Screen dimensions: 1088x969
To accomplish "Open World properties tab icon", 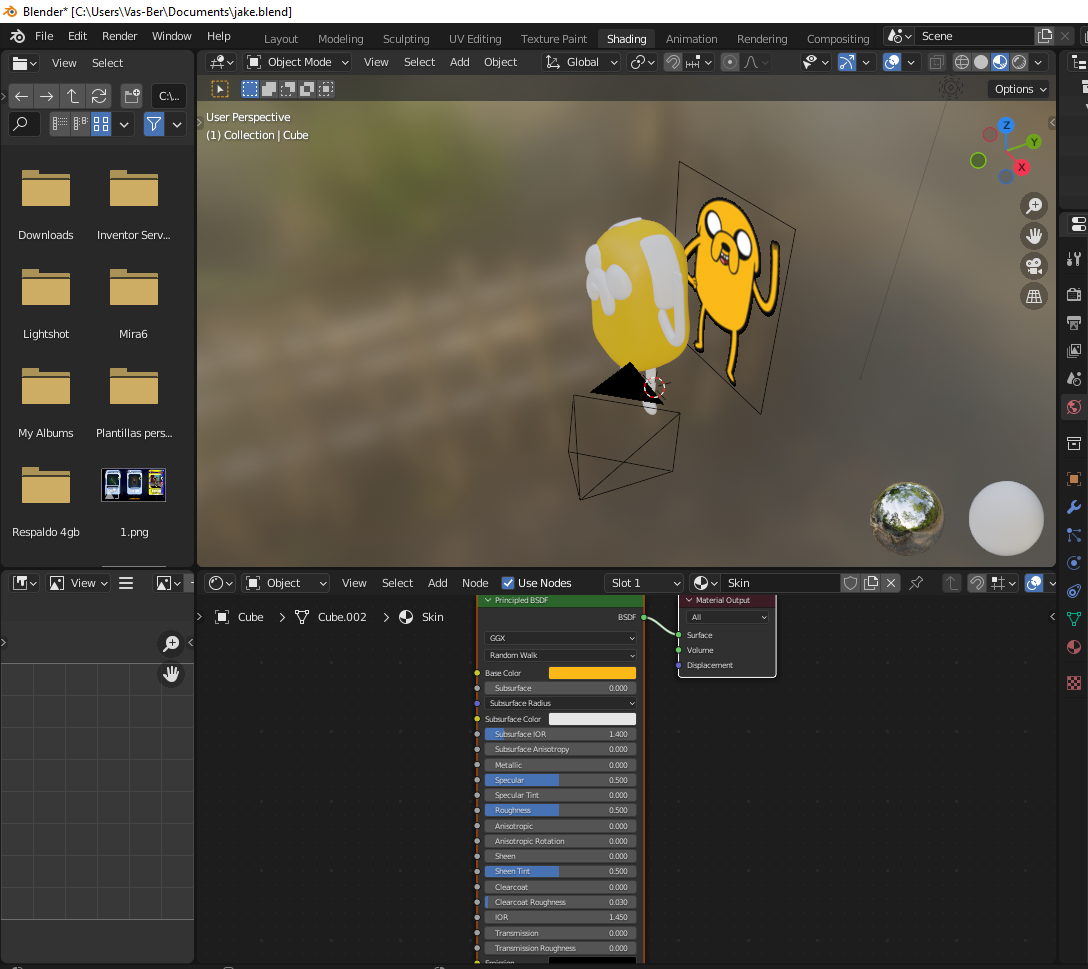I will click(1073, 407).
